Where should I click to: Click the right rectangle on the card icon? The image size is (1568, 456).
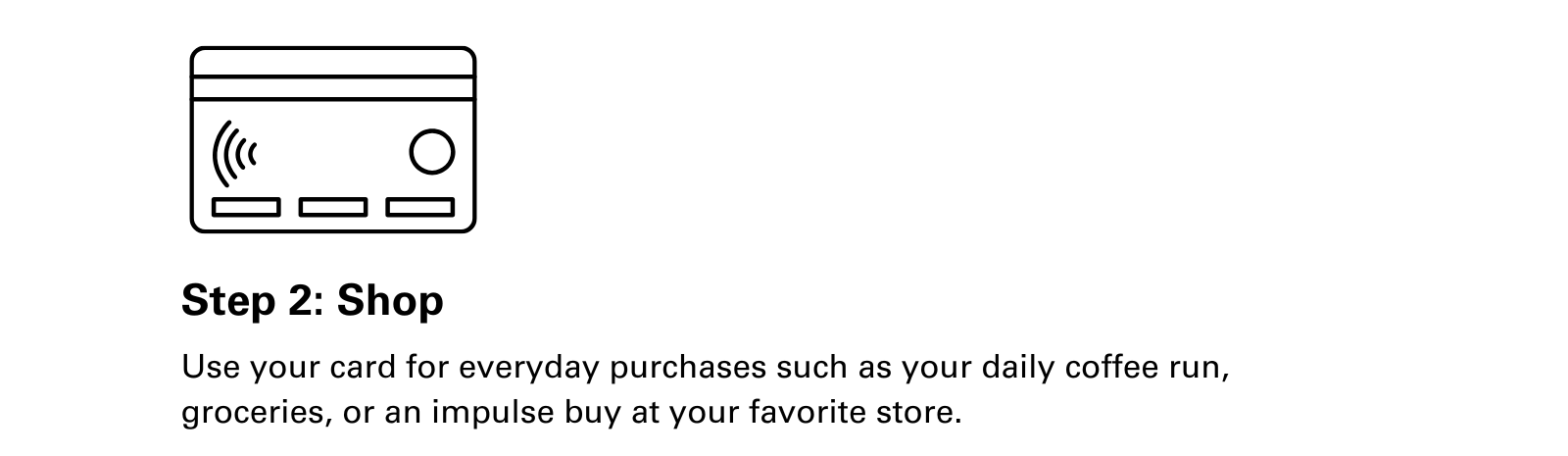tap(420, 207)
